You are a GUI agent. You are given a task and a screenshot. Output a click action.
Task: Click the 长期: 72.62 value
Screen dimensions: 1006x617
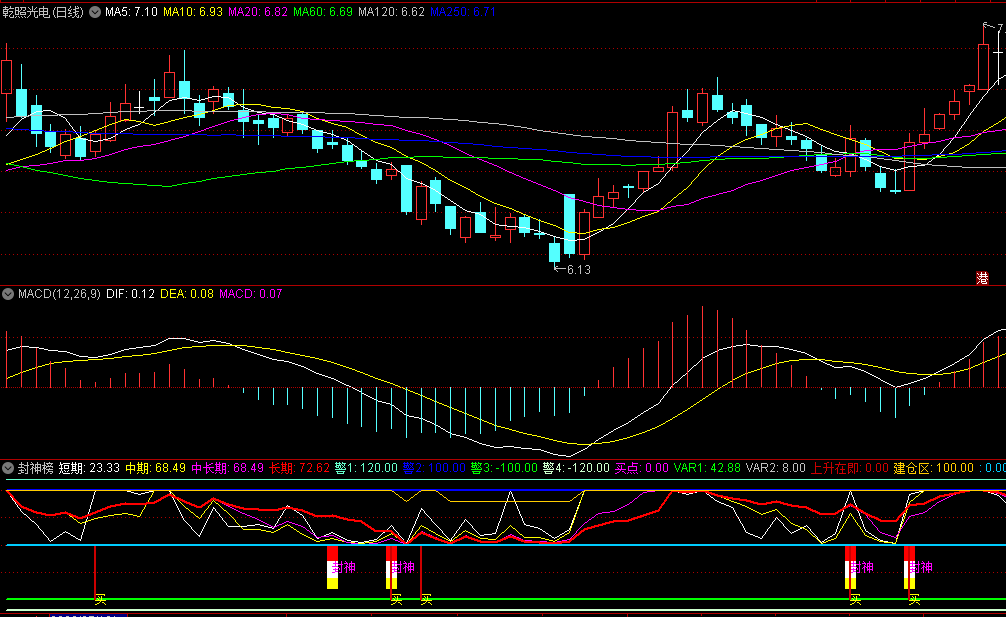[x=300, y=468]
